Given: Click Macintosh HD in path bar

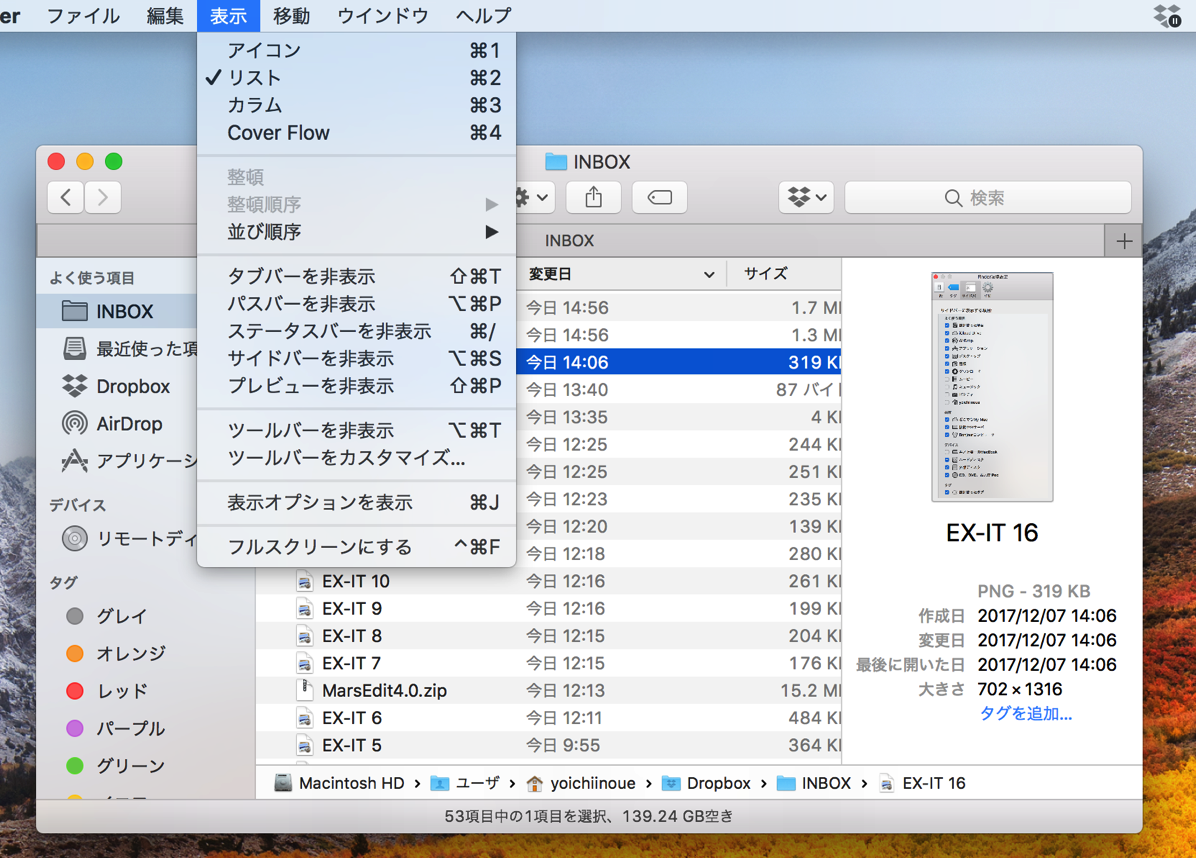Looking at the screenshot, I should pos(339,783).
